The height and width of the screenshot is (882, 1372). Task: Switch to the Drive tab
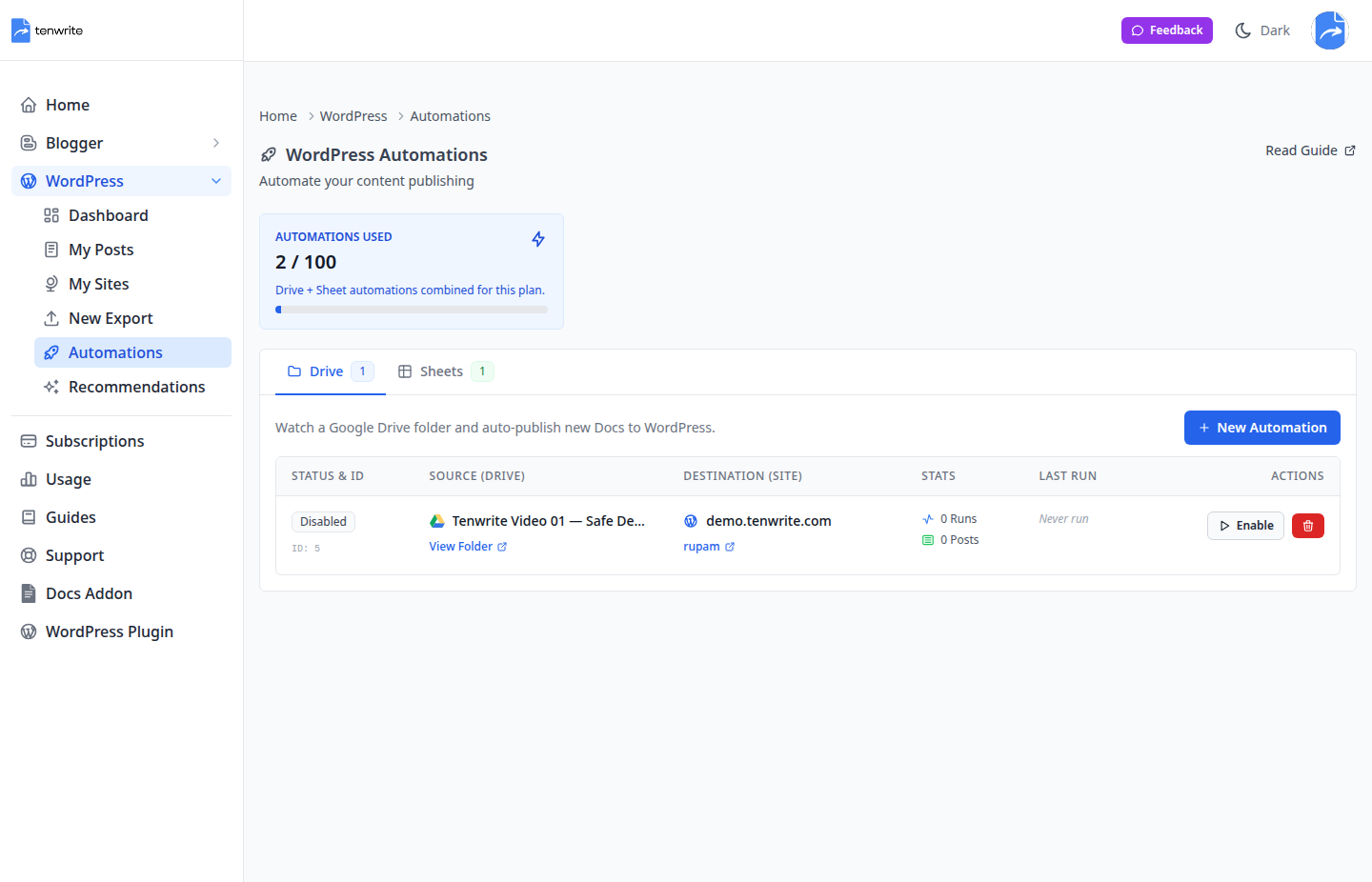(x=330, y=371)
